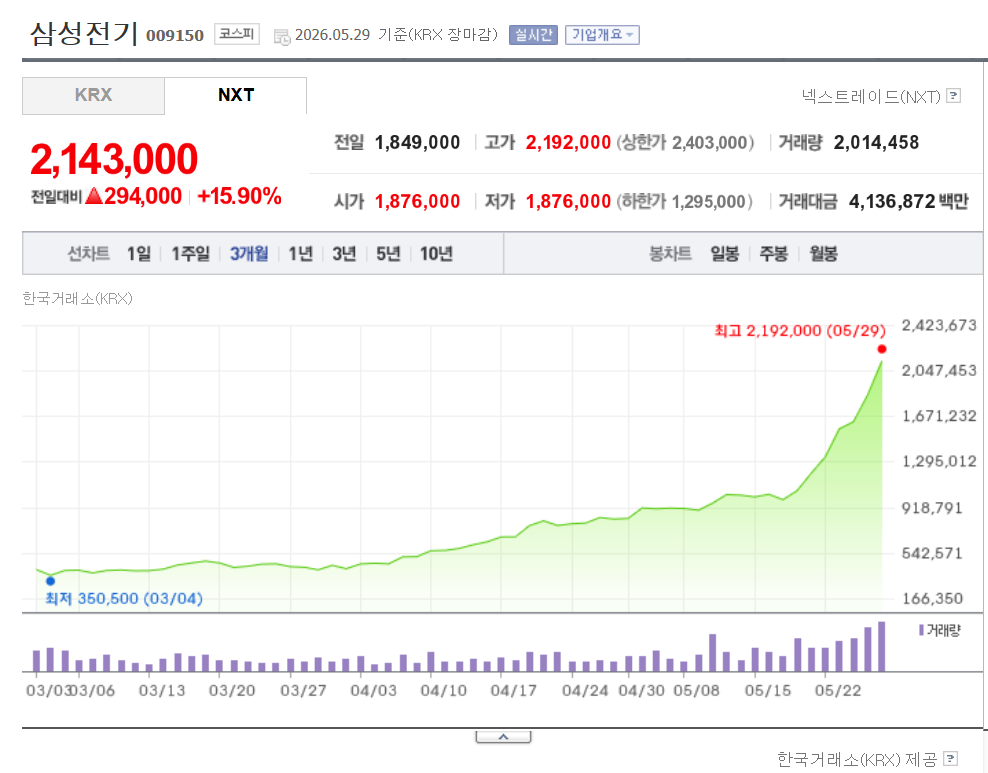Image resolution: width=988 pixels, height=773 pixels.
Task: Click the 전일 value 1,849,000
Action: pos(417,142)
